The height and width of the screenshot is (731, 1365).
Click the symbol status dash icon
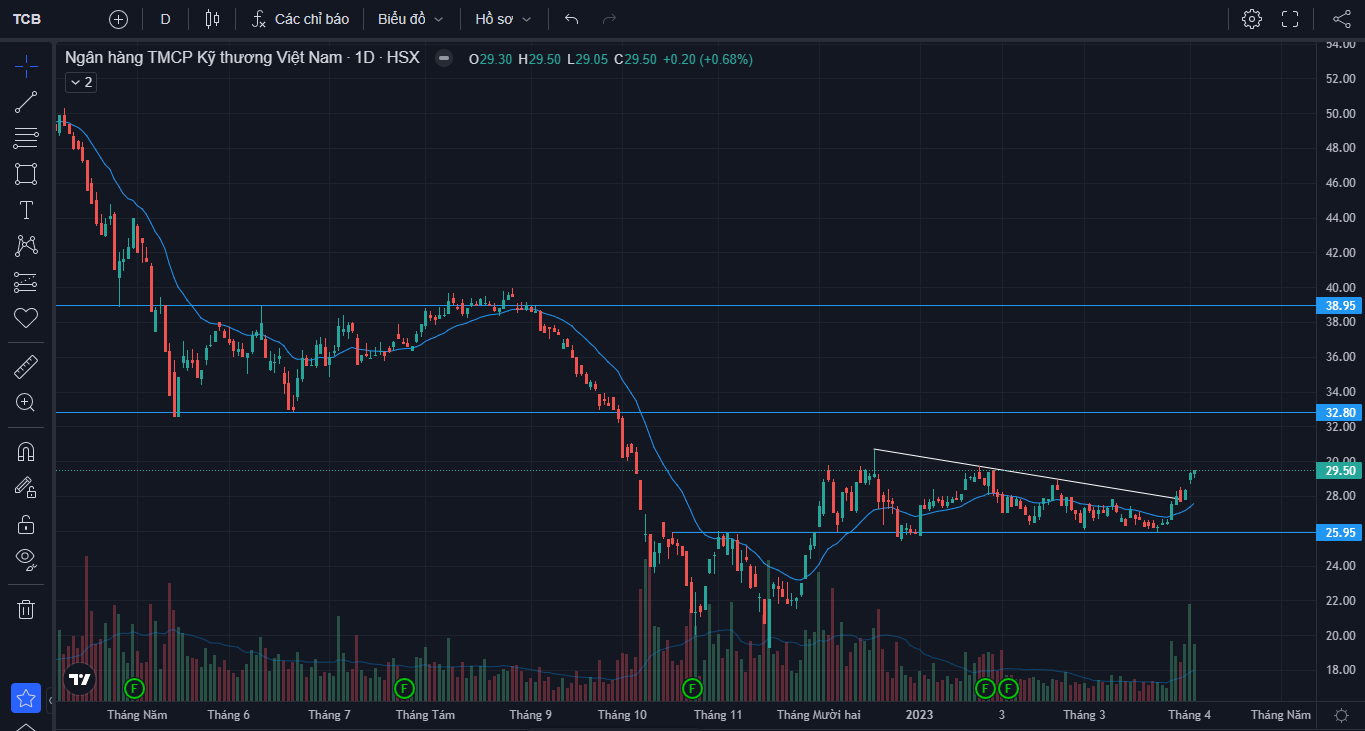pyautogui.click(x=444, y=59)
